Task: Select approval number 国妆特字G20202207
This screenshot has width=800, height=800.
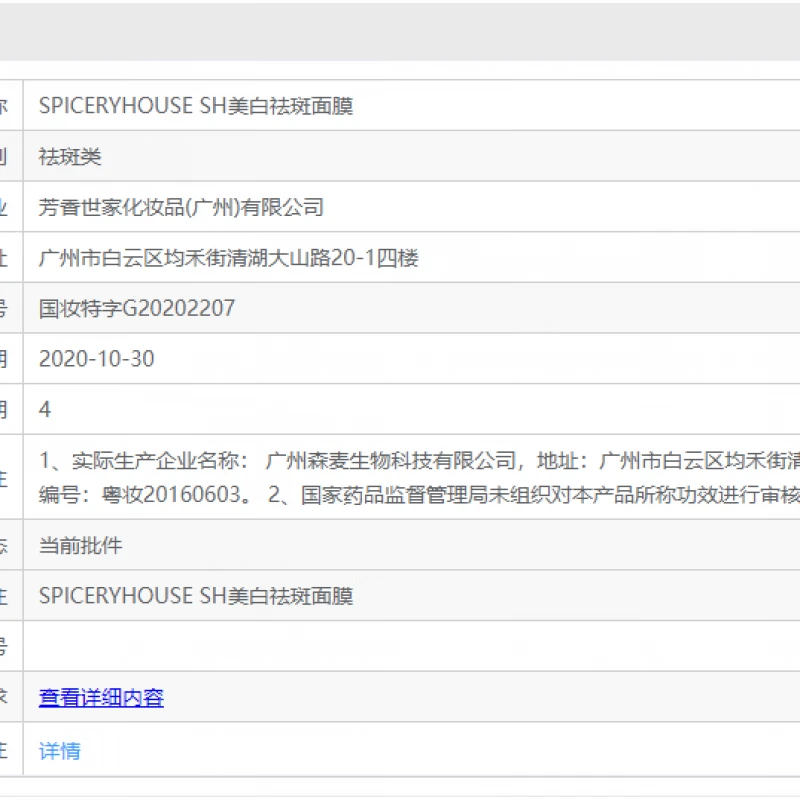Action: point(137,308)
